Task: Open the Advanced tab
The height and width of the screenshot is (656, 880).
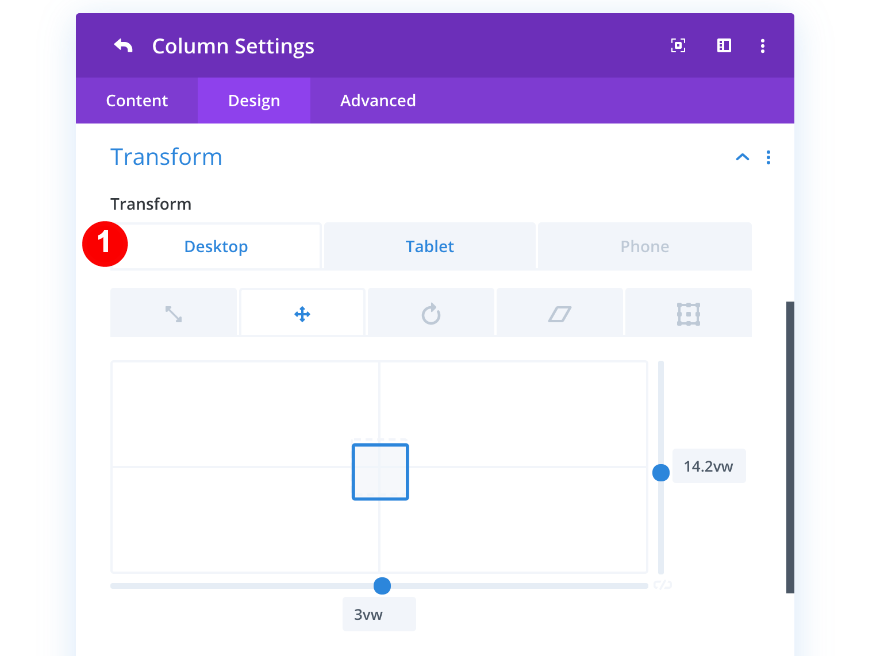Action: coord(378,100)
